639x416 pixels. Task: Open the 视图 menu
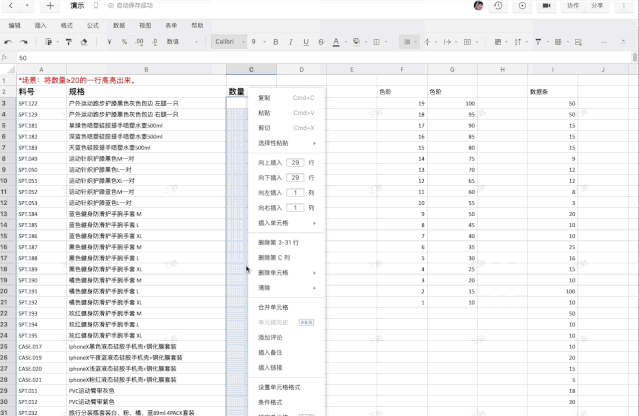pos(145,25)
